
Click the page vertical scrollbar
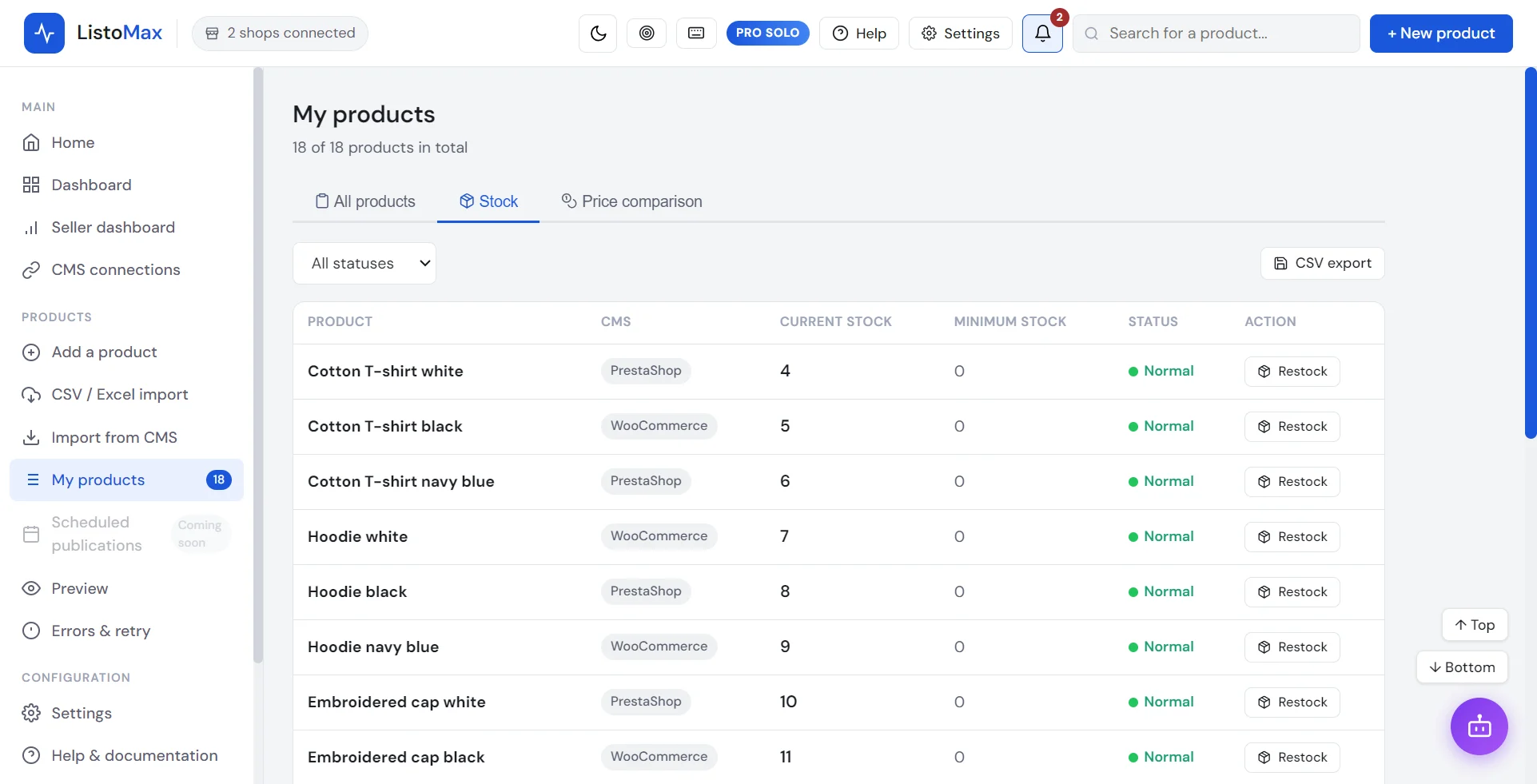pyautogui.click(x=1531, y=253)
